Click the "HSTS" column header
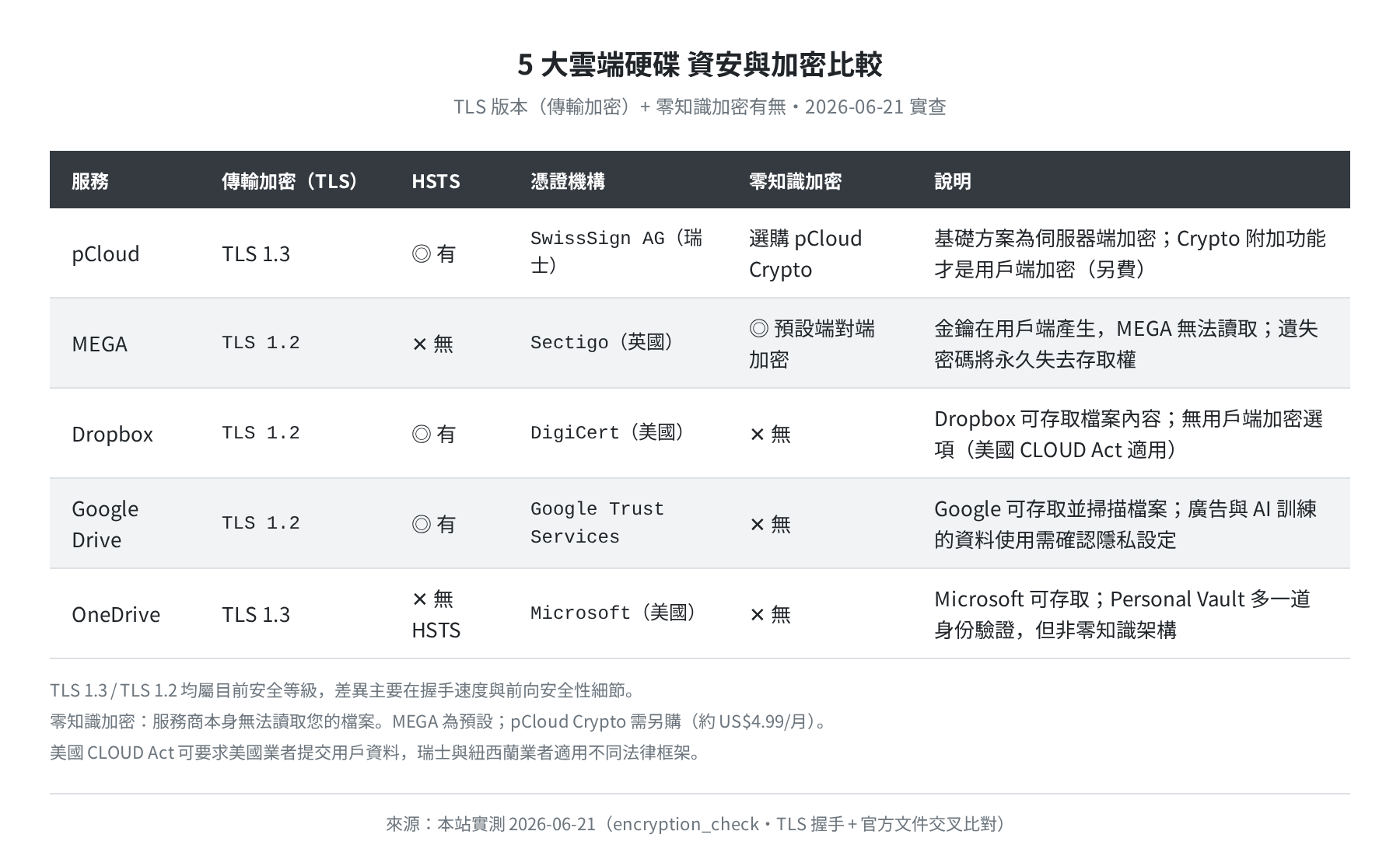1400x866 pixels. (x=436, y=181)
